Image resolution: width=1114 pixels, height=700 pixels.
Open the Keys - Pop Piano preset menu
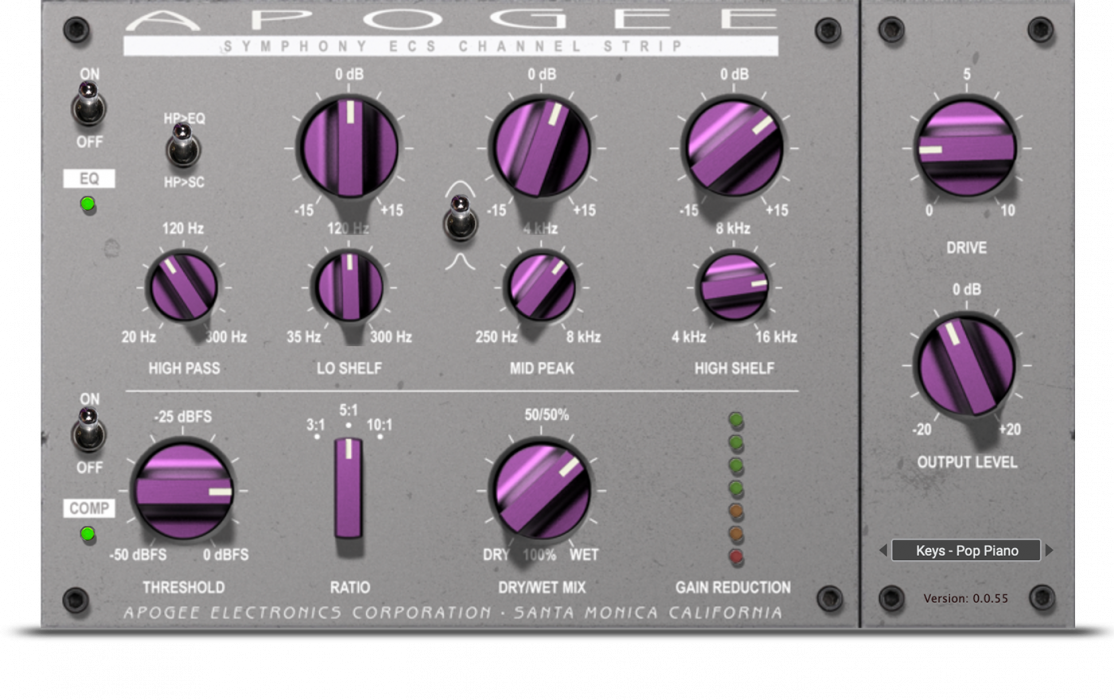966,551
